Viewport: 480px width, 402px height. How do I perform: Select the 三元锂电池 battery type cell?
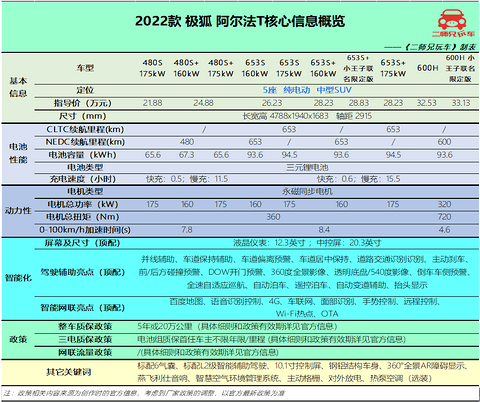[x=307, y=167]
